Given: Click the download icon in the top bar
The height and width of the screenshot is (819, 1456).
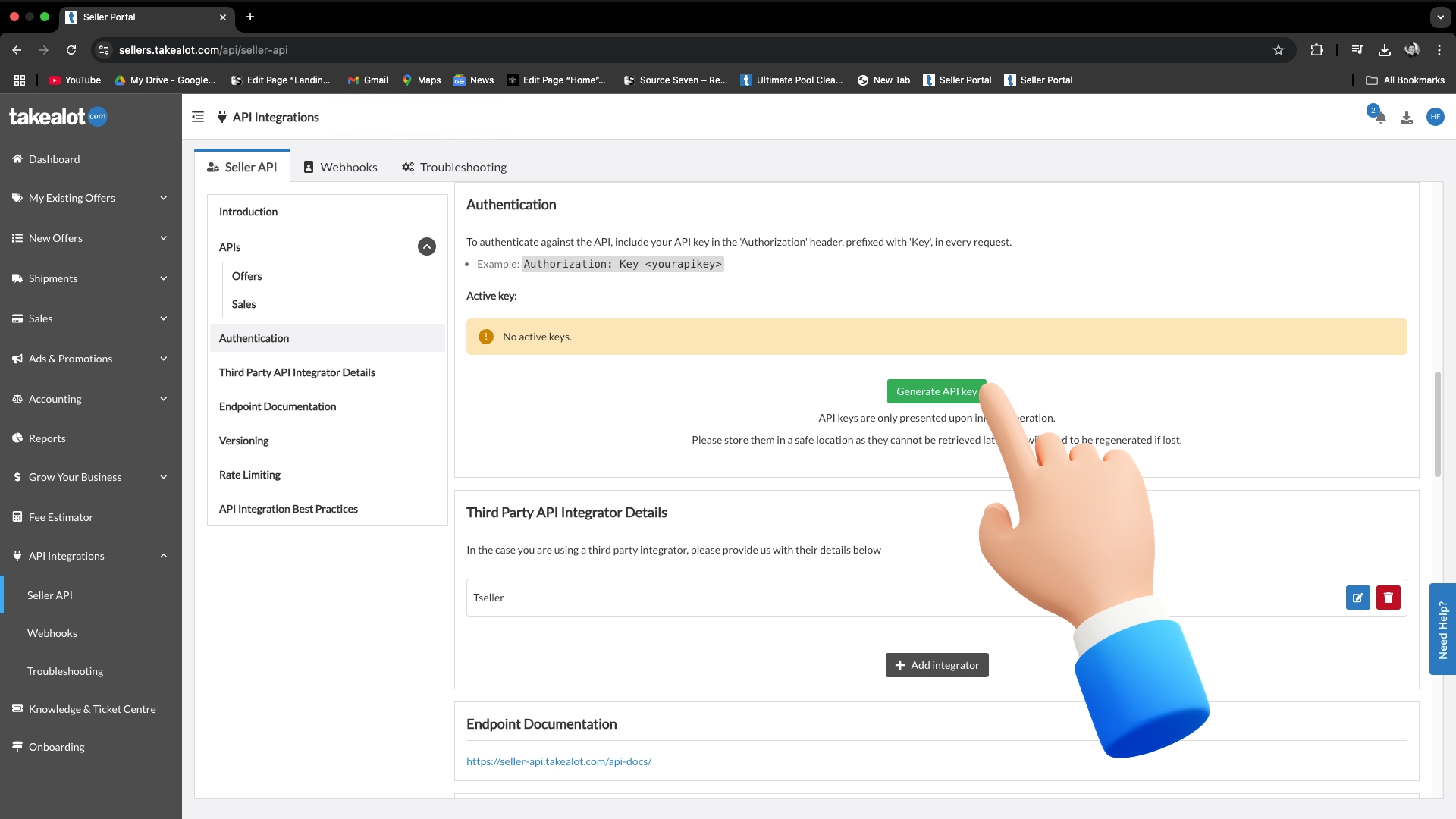Looking at the screenshot, I should pos(1407,117).
